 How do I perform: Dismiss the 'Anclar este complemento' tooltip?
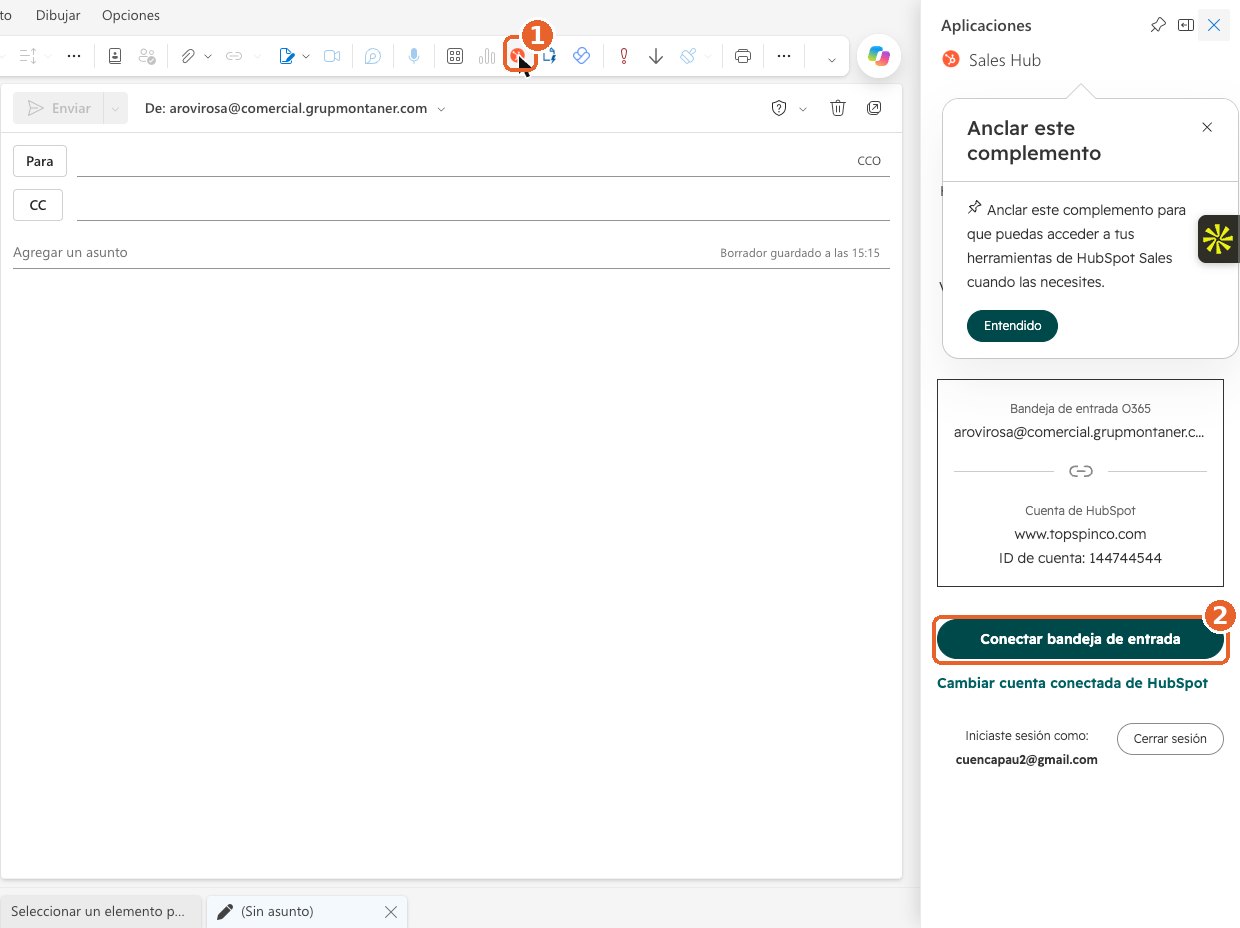1207,128
